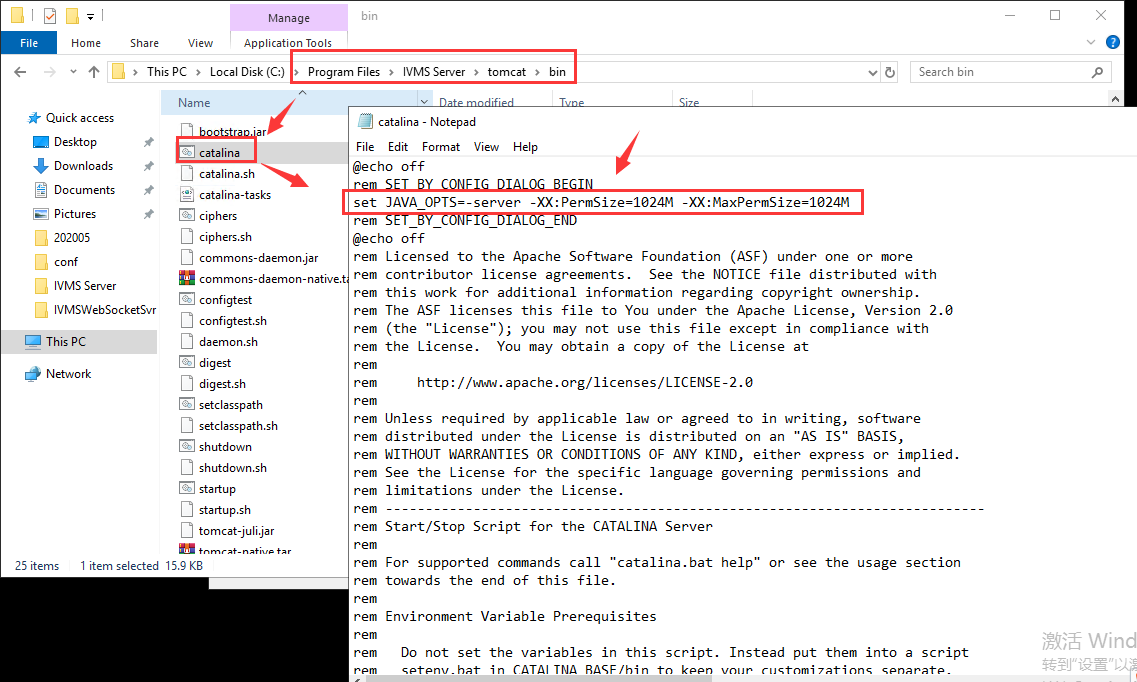The height and width of the screenshot is (682, 1137).
Task: Select the setclasspath batch file icon
Action: tap(187, 404)
